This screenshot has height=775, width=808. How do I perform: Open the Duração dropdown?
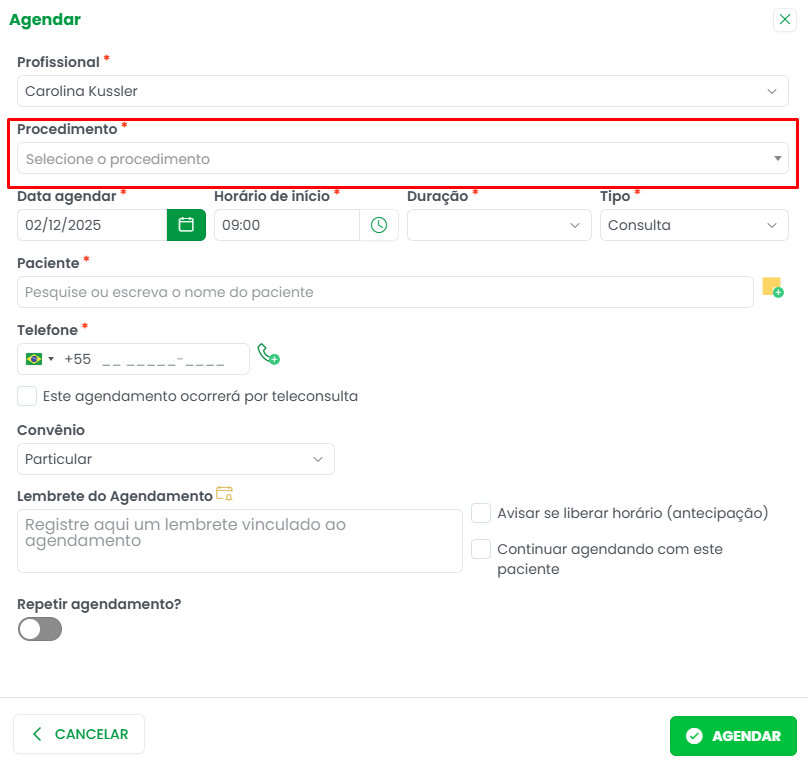tap(499, 225)
